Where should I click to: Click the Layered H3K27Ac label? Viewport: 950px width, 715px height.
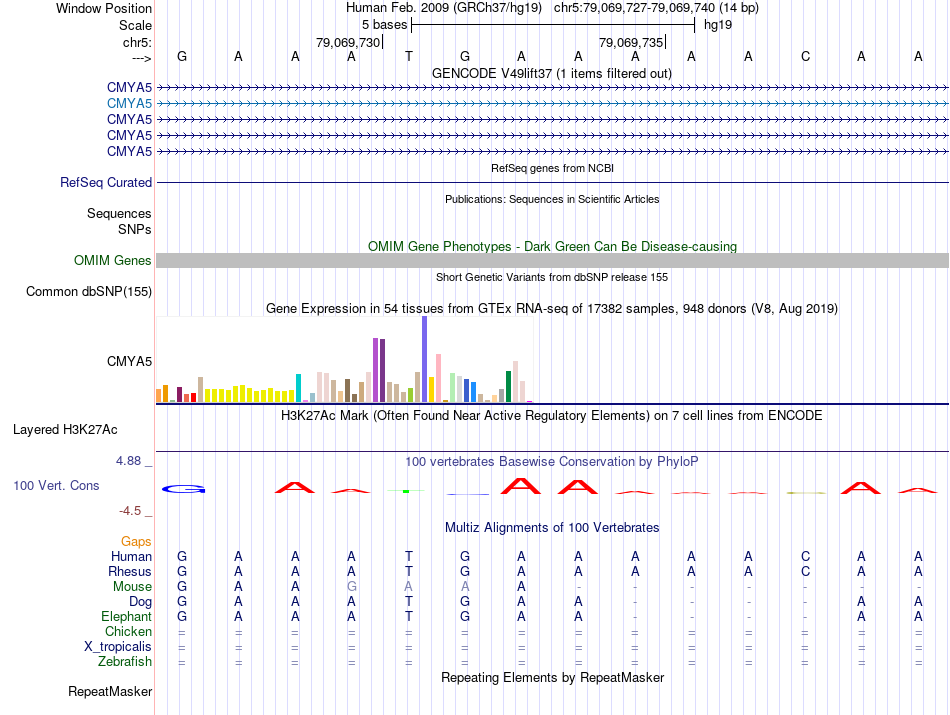65,430
